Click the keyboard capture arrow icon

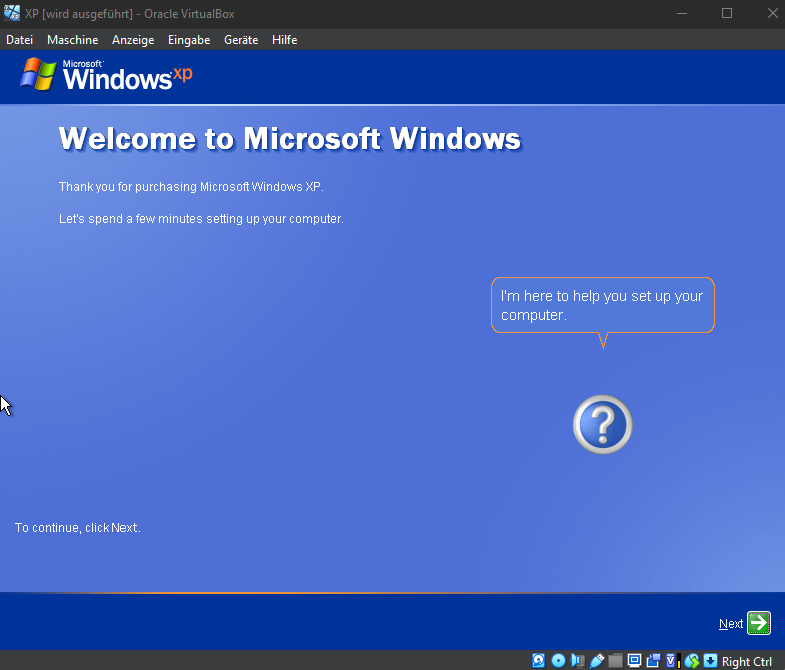click(710, 660)
